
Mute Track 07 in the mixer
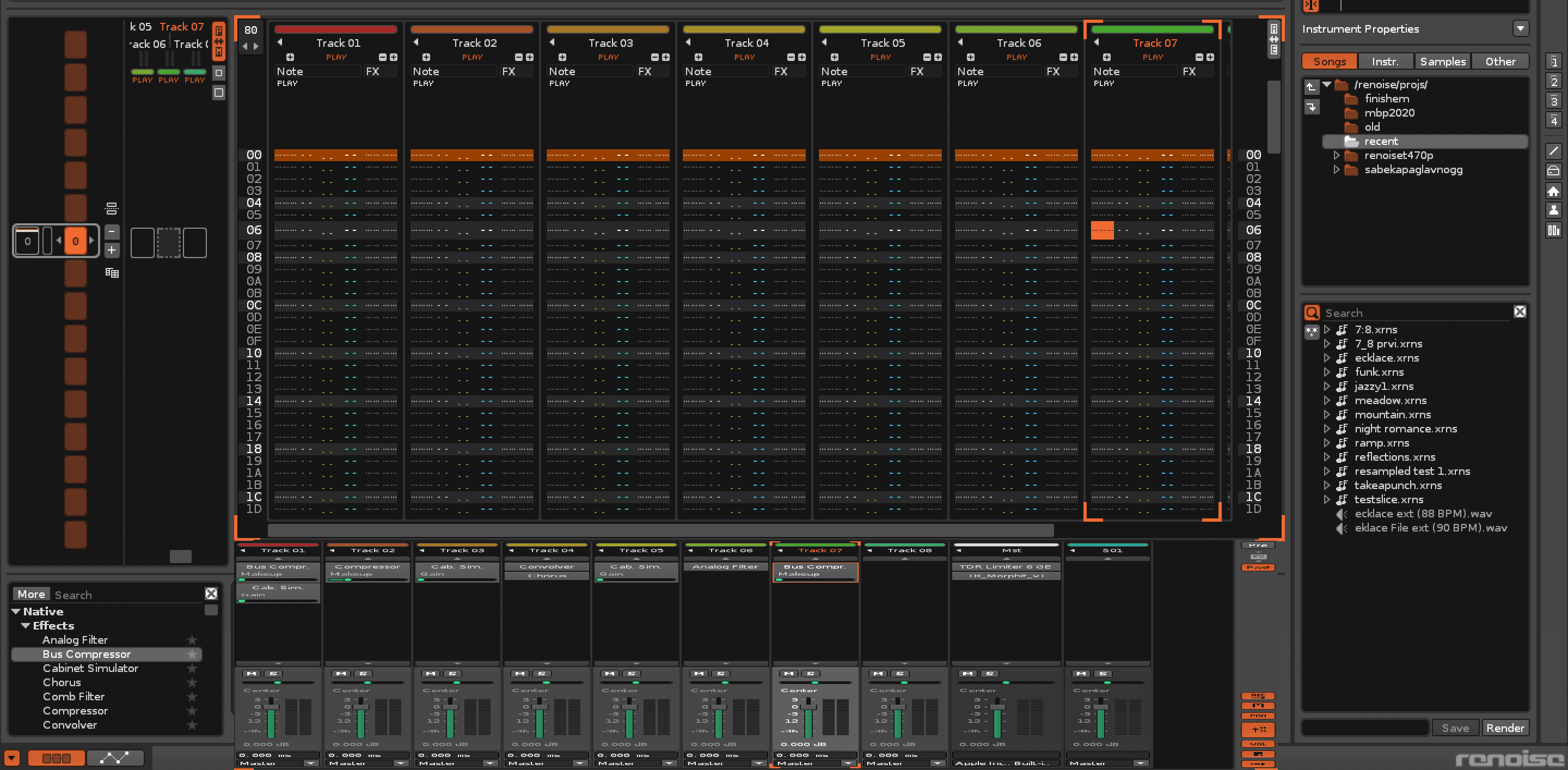(789, 673)
